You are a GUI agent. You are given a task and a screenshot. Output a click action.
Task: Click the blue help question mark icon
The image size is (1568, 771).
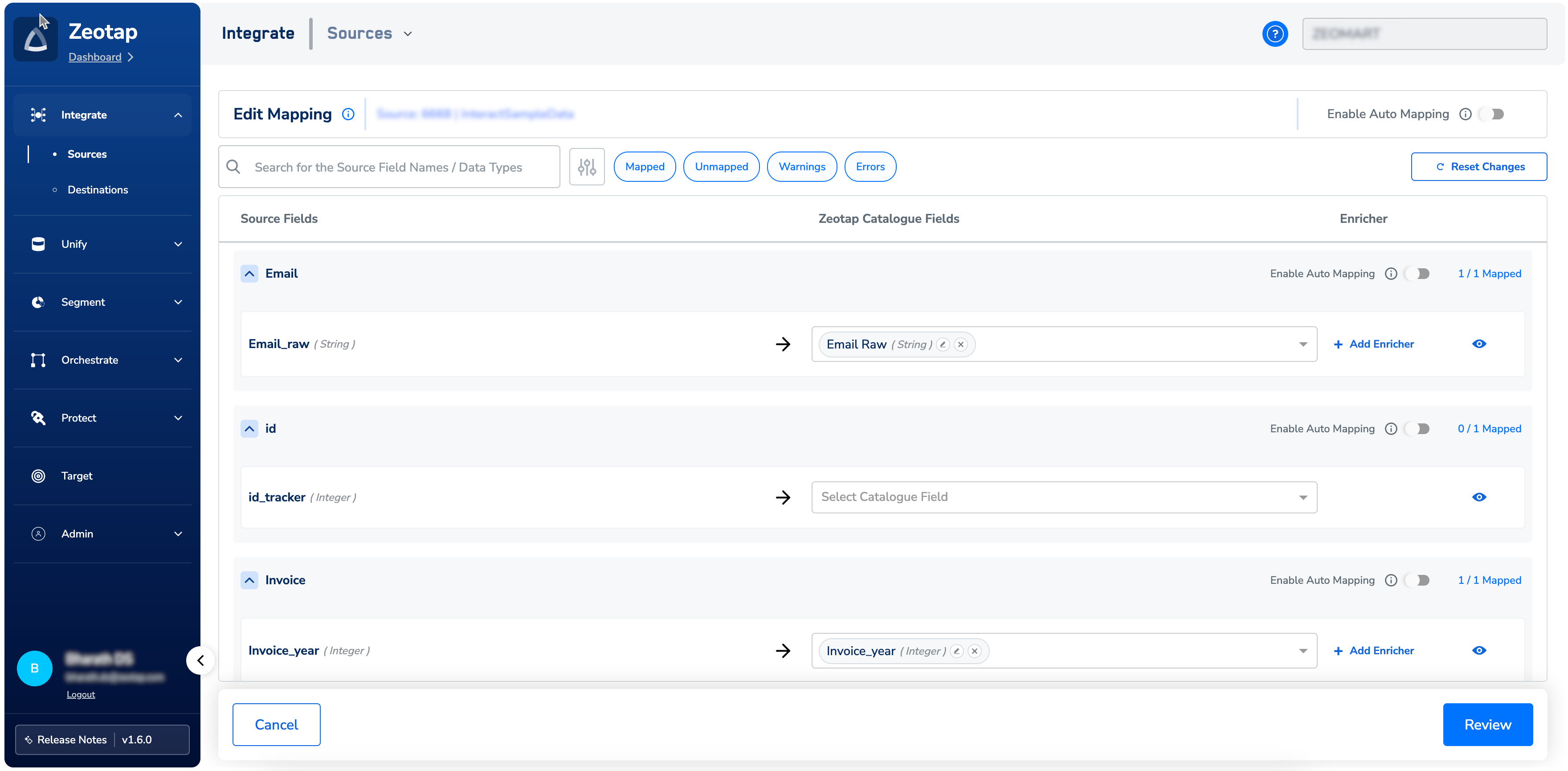pyautogui.click(x=1274, y=33)
